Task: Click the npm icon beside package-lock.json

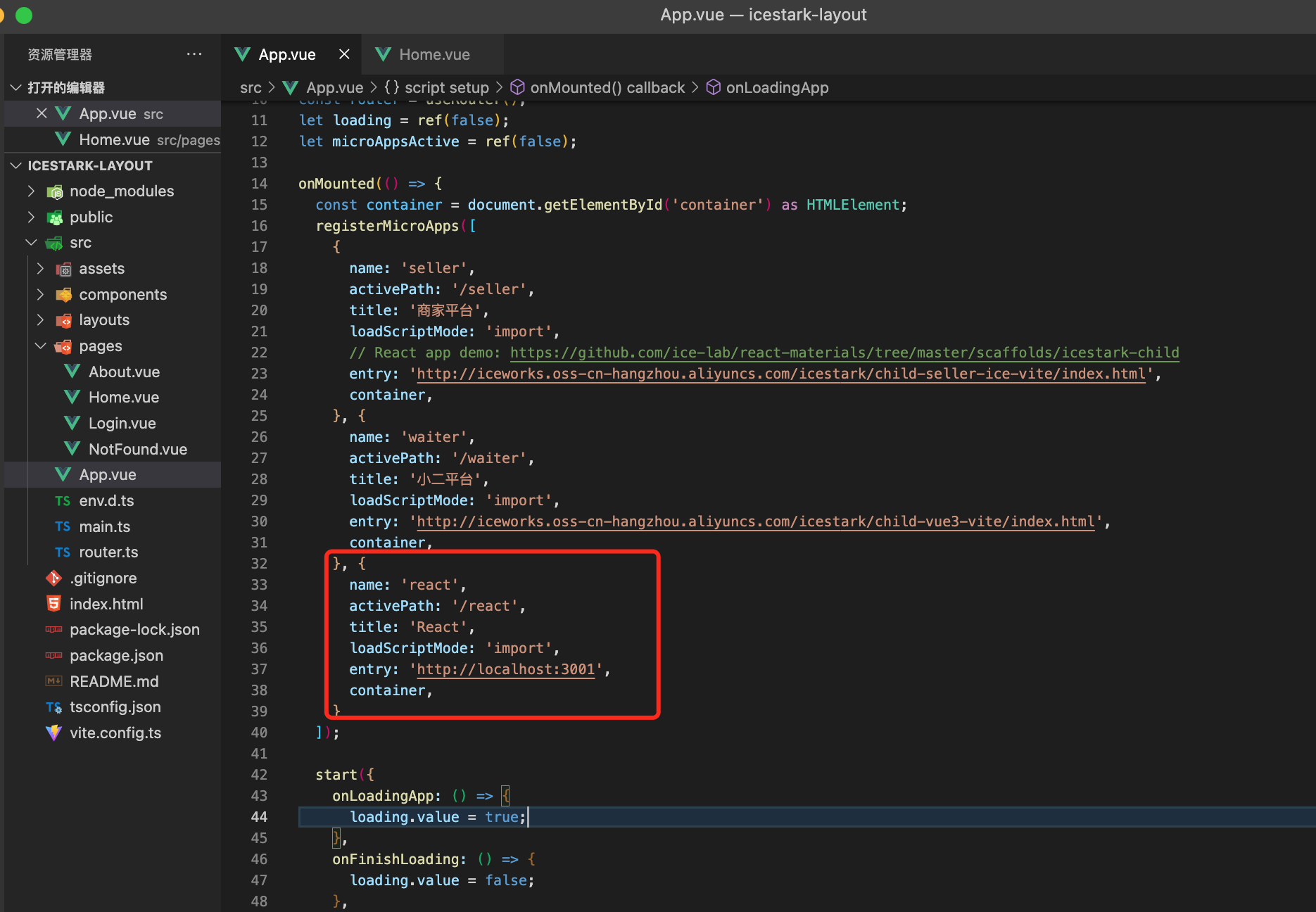Action: (x=54, y=630)
